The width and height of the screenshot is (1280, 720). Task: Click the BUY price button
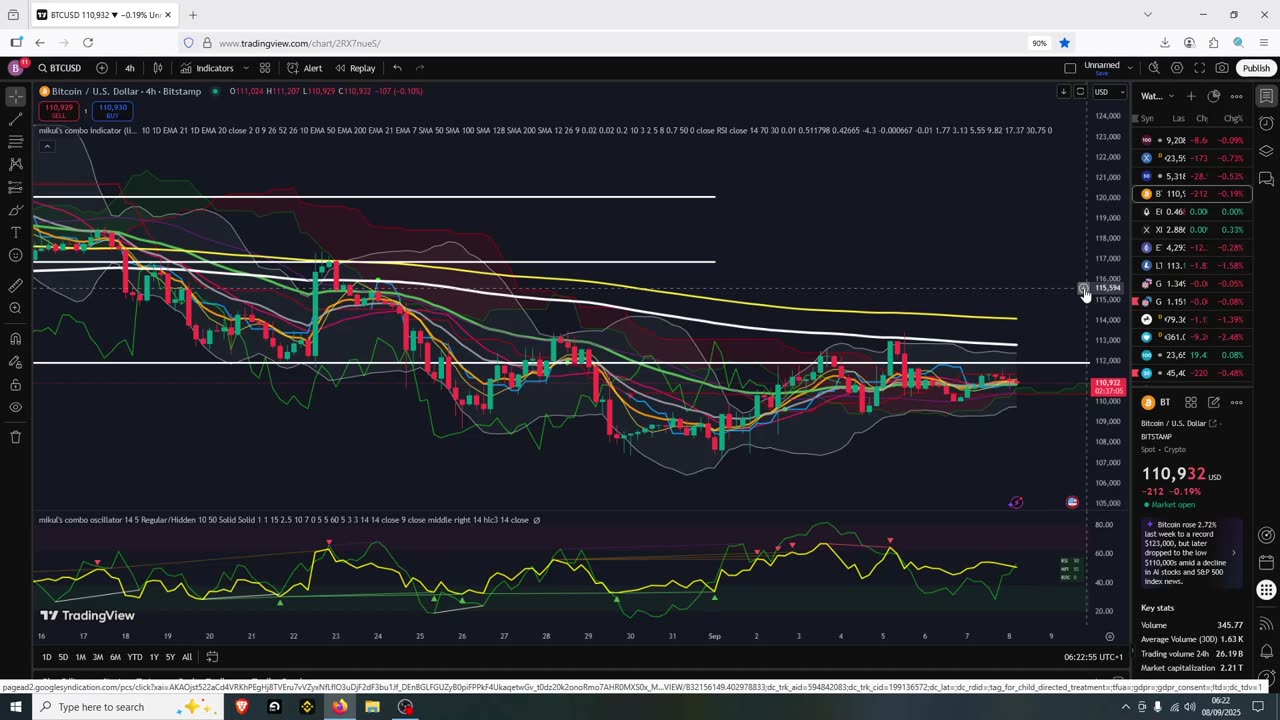pos(112,110)
